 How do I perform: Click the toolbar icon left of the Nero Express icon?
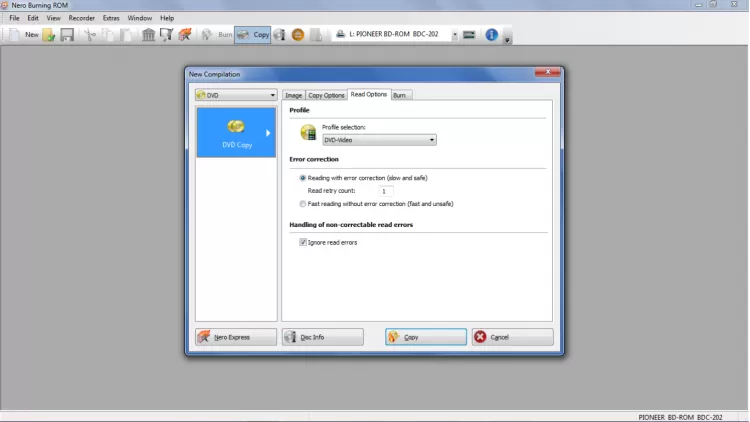(x=166, y=34)
